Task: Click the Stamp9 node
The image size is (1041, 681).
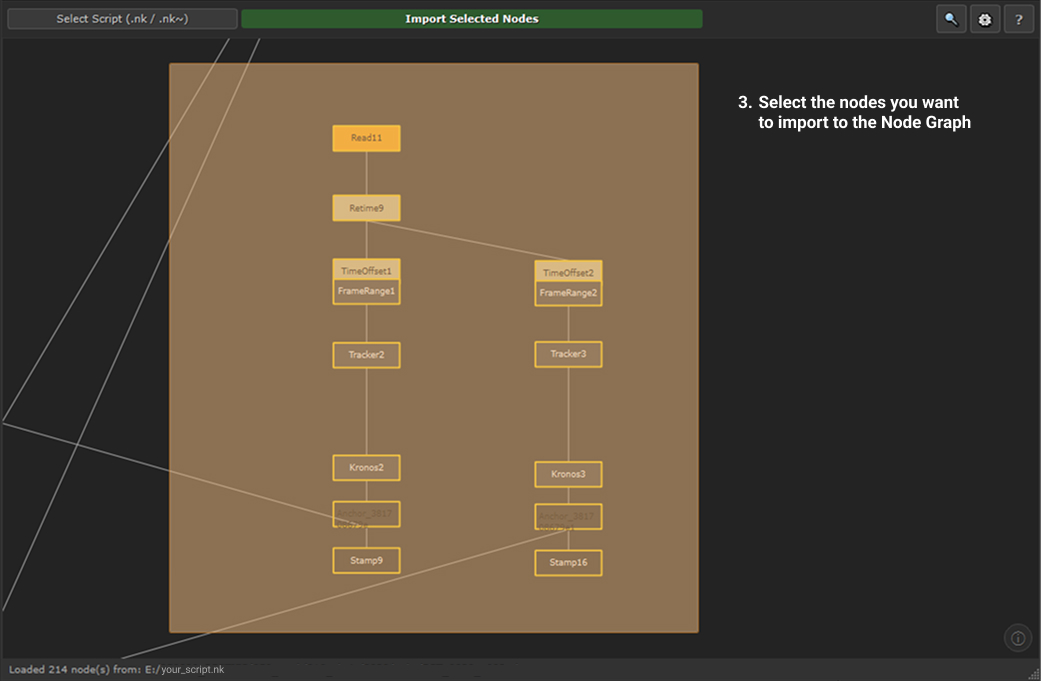Action: [x=366, y=560]
